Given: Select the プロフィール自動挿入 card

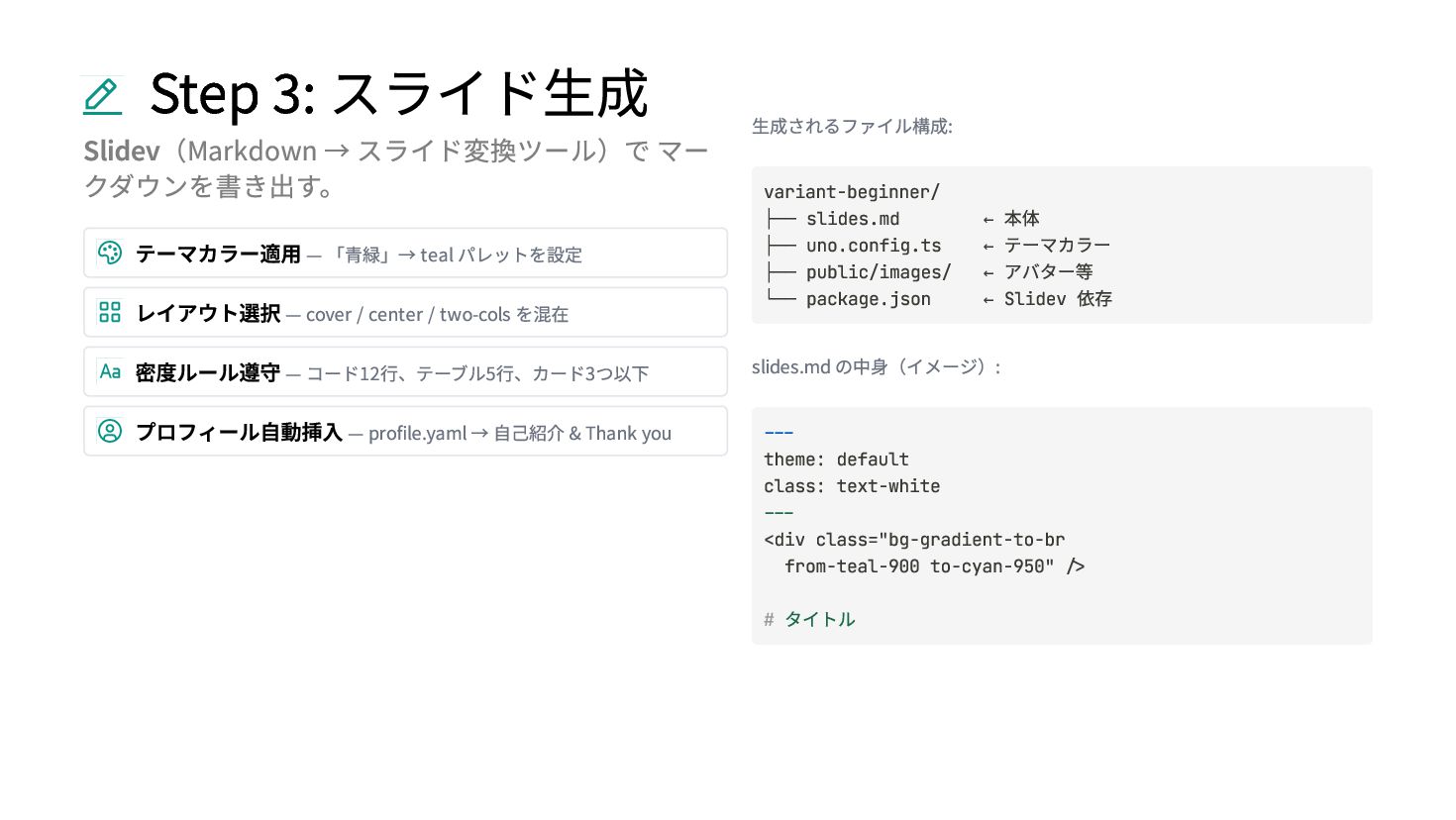Looking at the screenshot, I should click(406, 431).
